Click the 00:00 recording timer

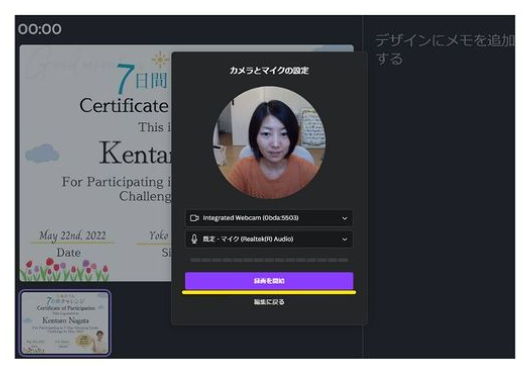(40, 29)
